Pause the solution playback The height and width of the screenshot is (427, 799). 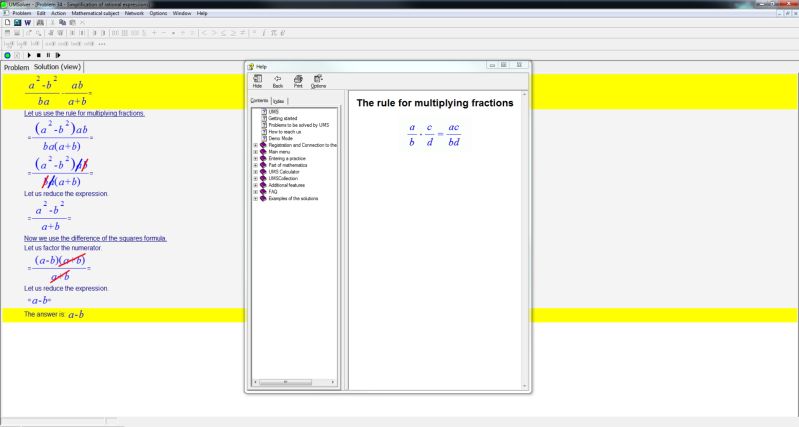click(x=48, y=55)
